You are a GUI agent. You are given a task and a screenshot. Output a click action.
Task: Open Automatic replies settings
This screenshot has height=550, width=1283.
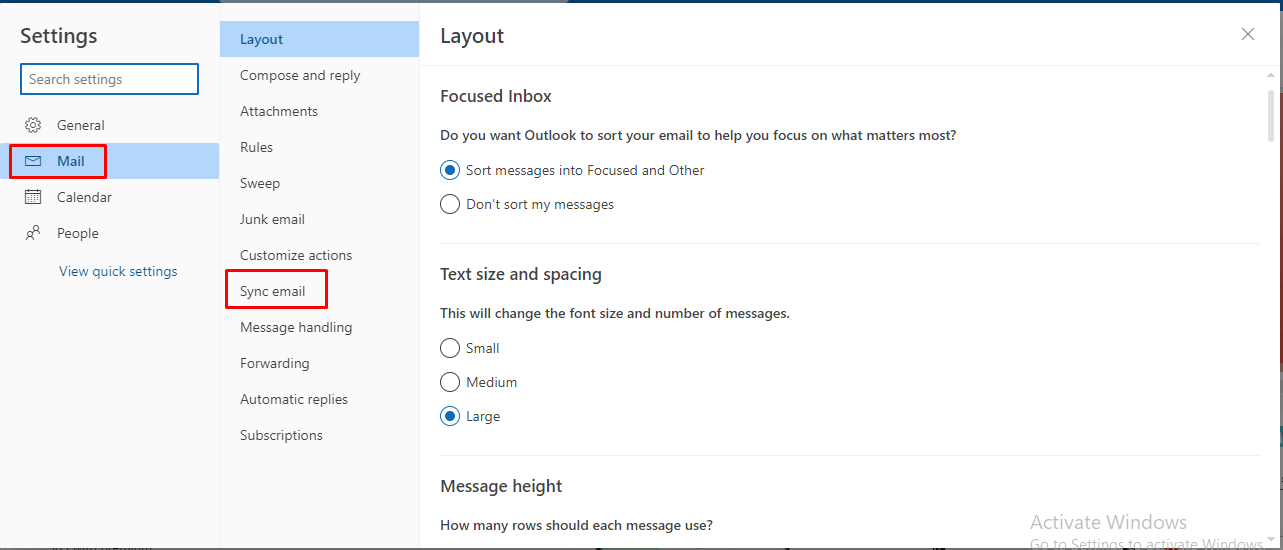(x=294, y=399)
